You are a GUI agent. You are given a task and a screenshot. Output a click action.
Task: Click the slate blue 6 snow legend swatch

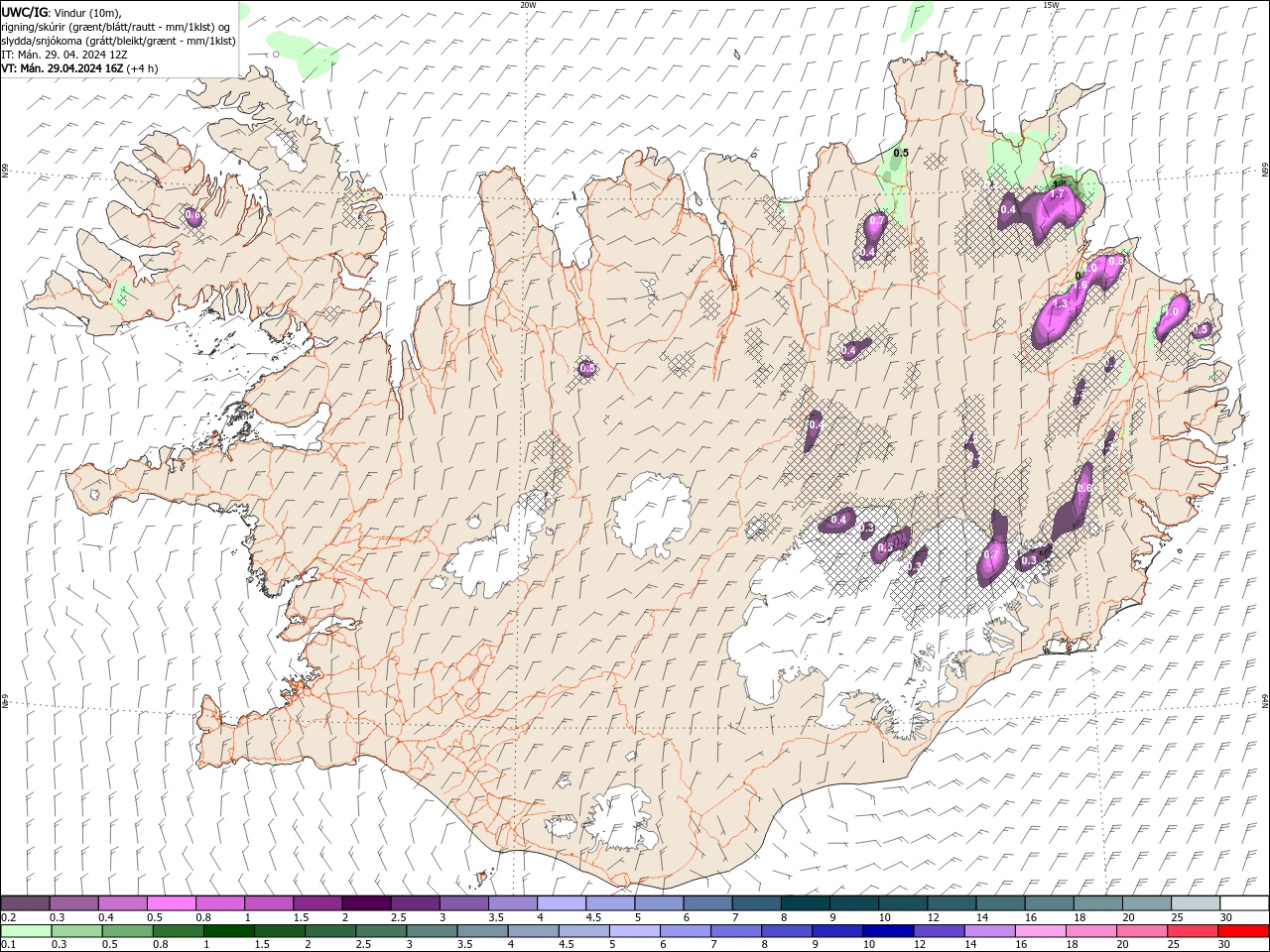pos(707,903)
